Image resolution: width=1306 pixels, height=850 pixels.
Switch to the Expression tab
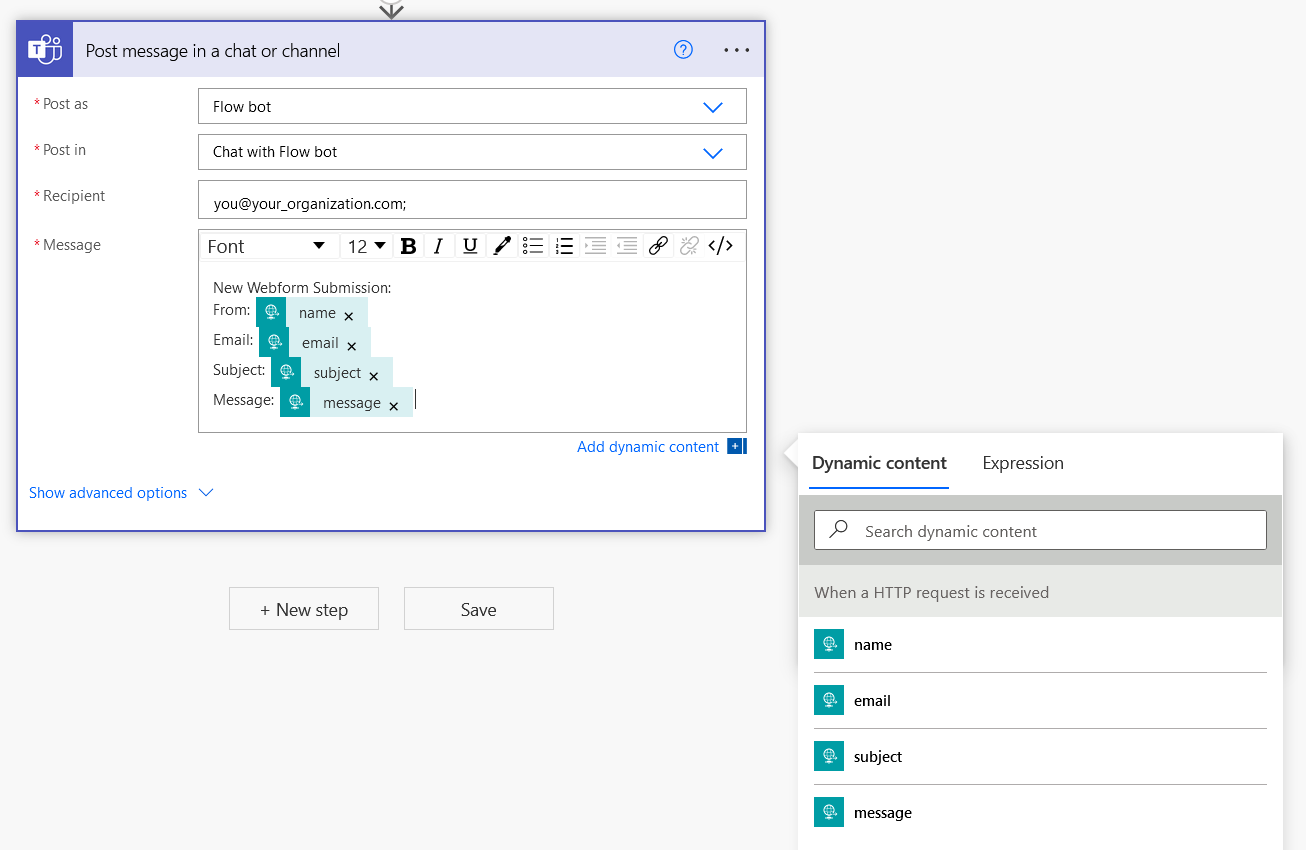pos(1022,463)
